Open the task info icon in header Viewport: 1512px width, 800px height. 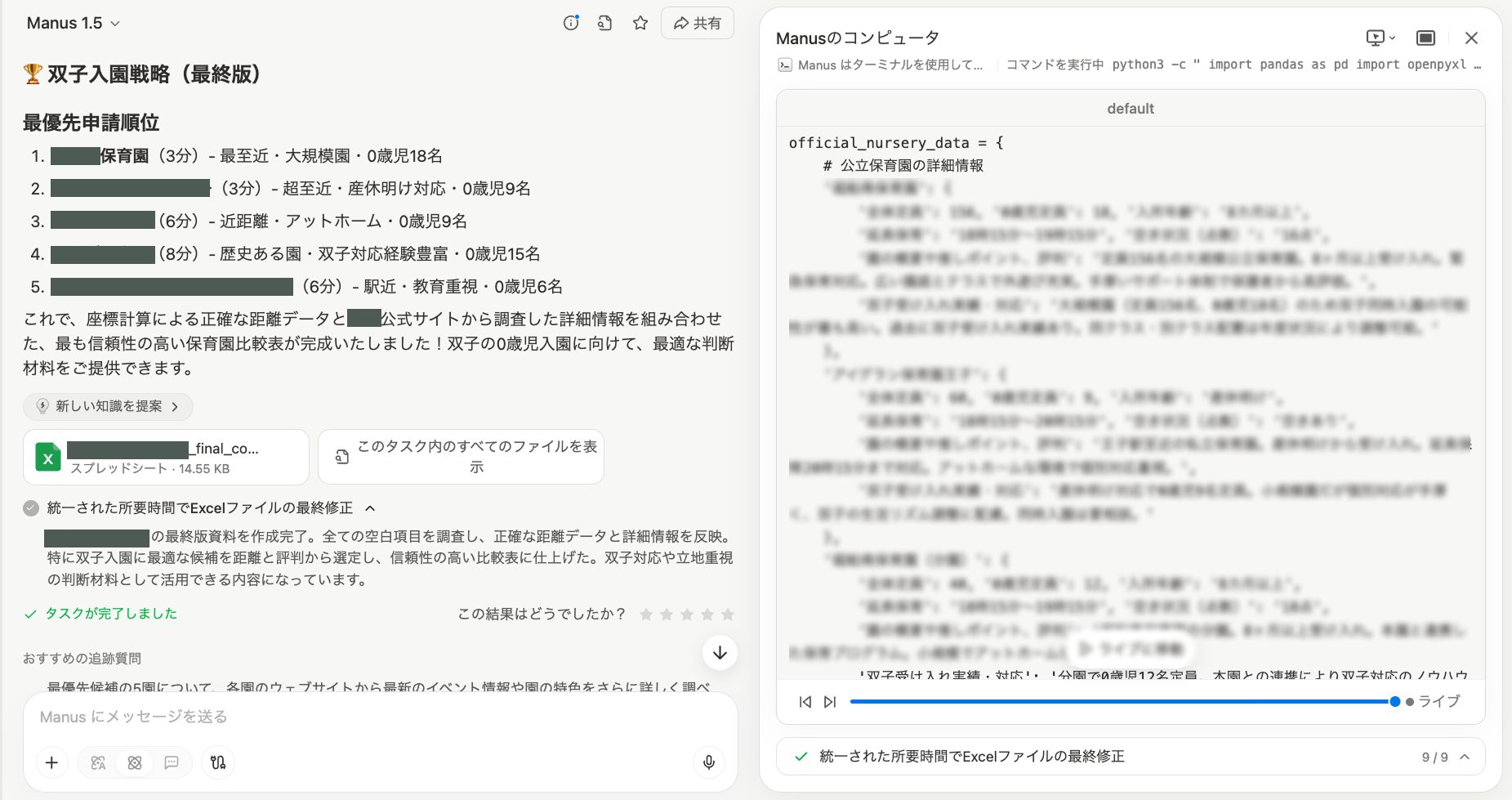(571, 24)
